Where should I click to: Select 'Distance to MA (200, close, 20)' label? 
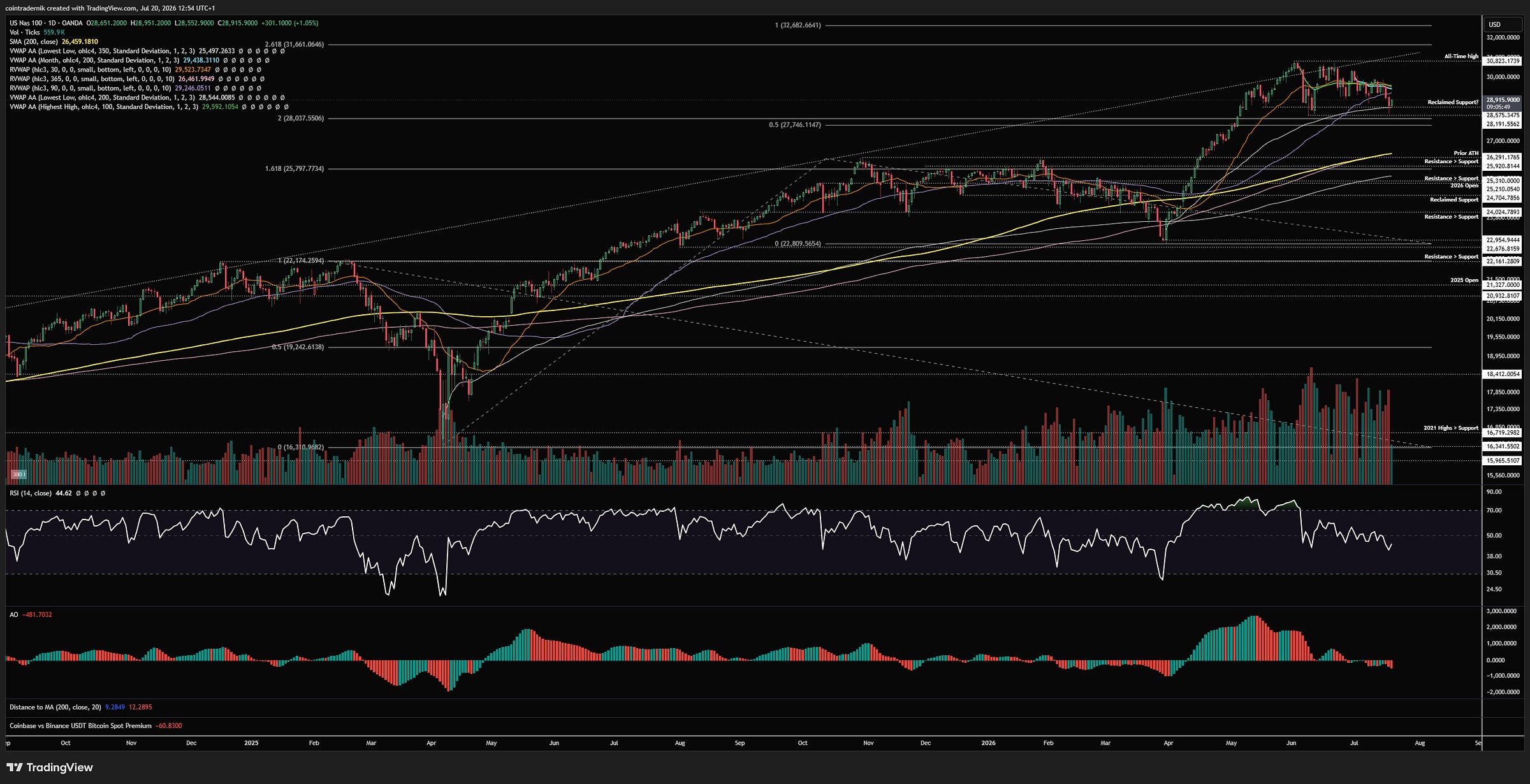click(x=55, y=708)
